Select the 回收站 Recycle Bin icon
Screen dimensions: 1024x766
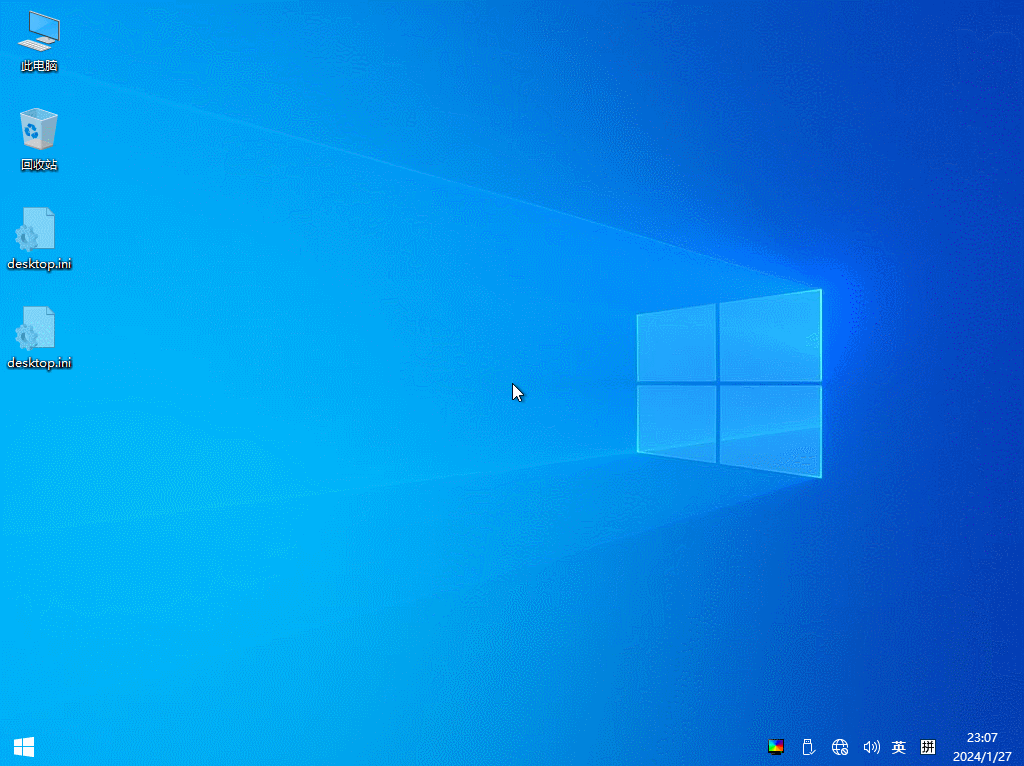click(x=39, y=139)
